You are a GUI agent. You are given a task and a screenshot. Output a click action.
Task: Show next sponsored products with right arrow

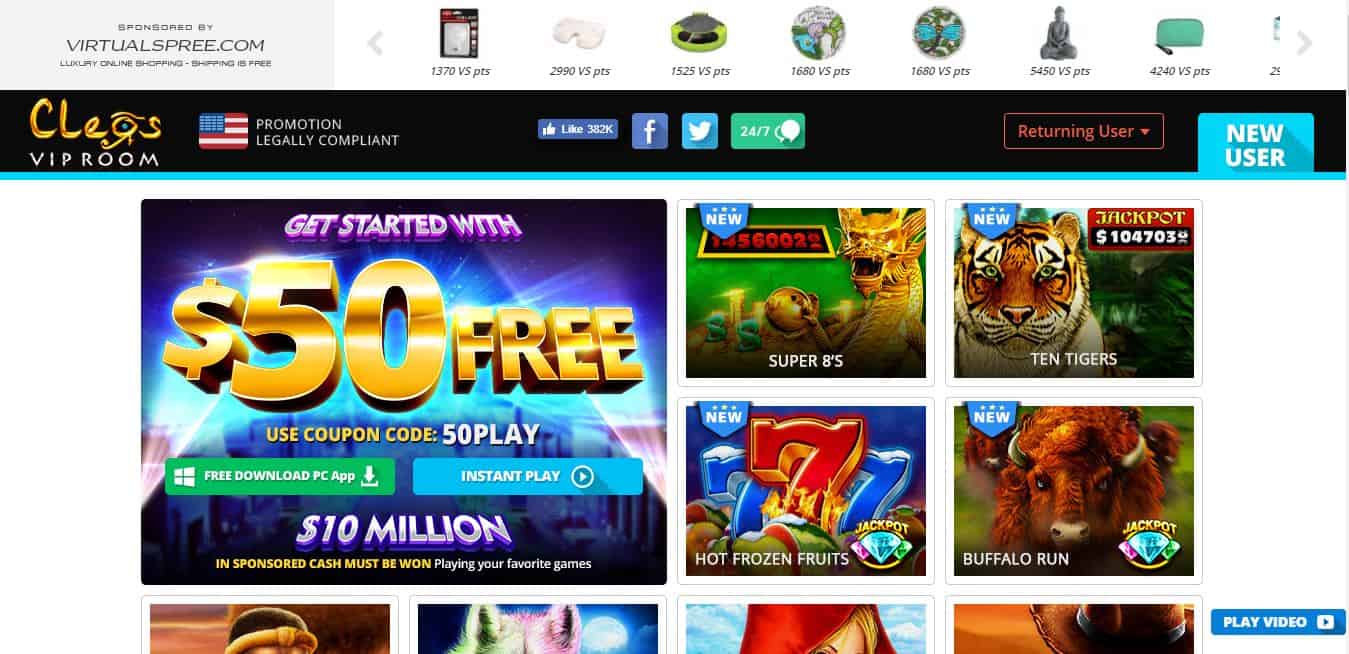pos(1304,43)
